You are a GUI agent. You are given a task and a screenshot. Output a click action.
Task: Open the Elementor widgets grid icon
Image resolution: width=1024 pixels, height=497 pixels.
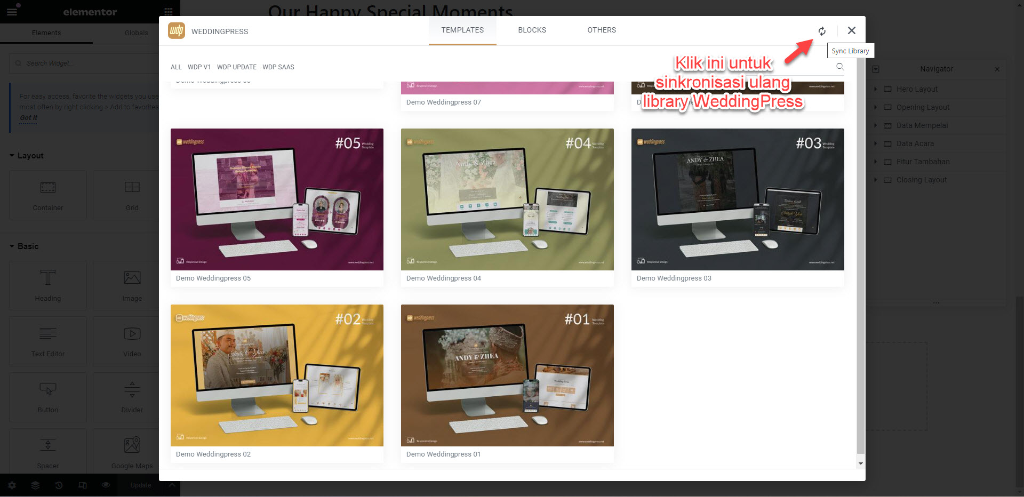[168, 12]
